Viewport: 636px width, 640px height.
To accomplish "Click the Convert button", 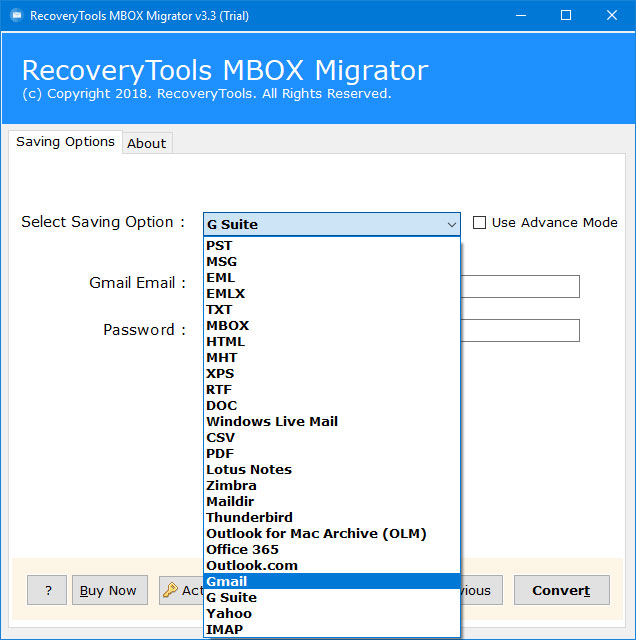I will click(x=561, y=590).
